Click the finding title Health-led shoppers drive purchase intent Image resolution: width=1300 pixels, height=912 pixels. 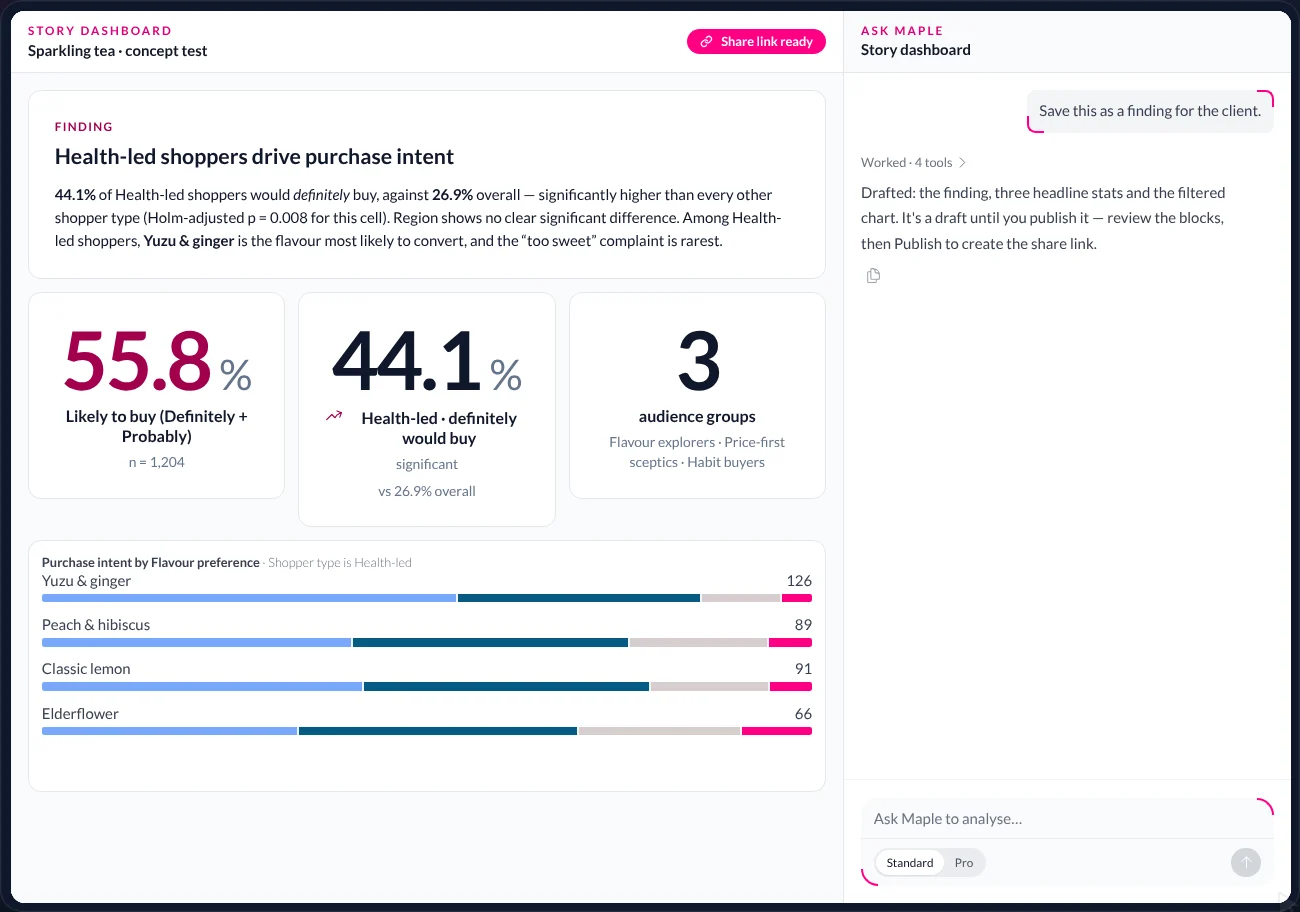pyautogui.click(x=254, y=156)
